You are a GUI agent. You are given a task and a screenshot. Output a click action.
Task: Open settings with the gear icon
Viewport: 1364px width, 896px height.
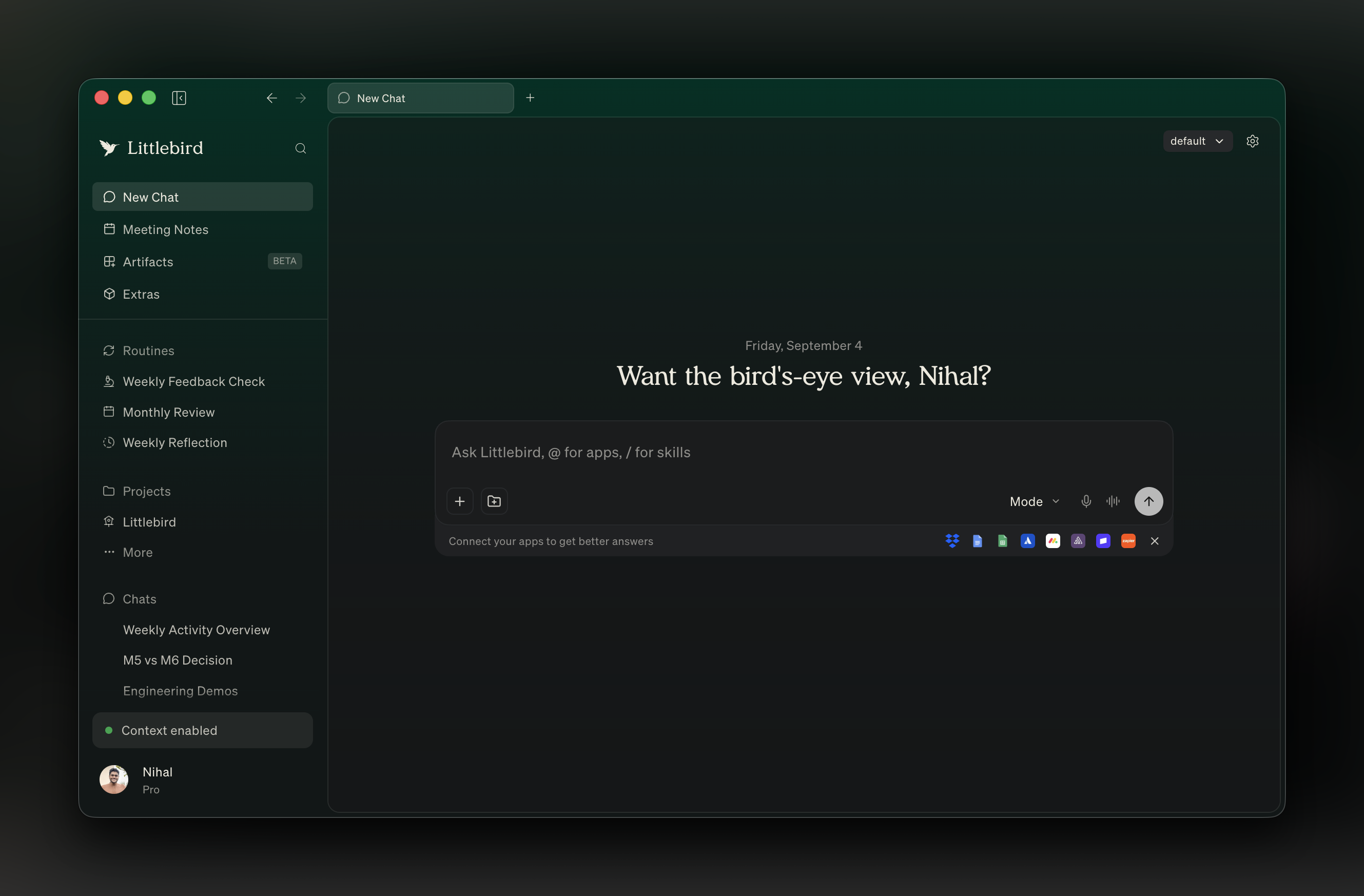[1252, 141]
